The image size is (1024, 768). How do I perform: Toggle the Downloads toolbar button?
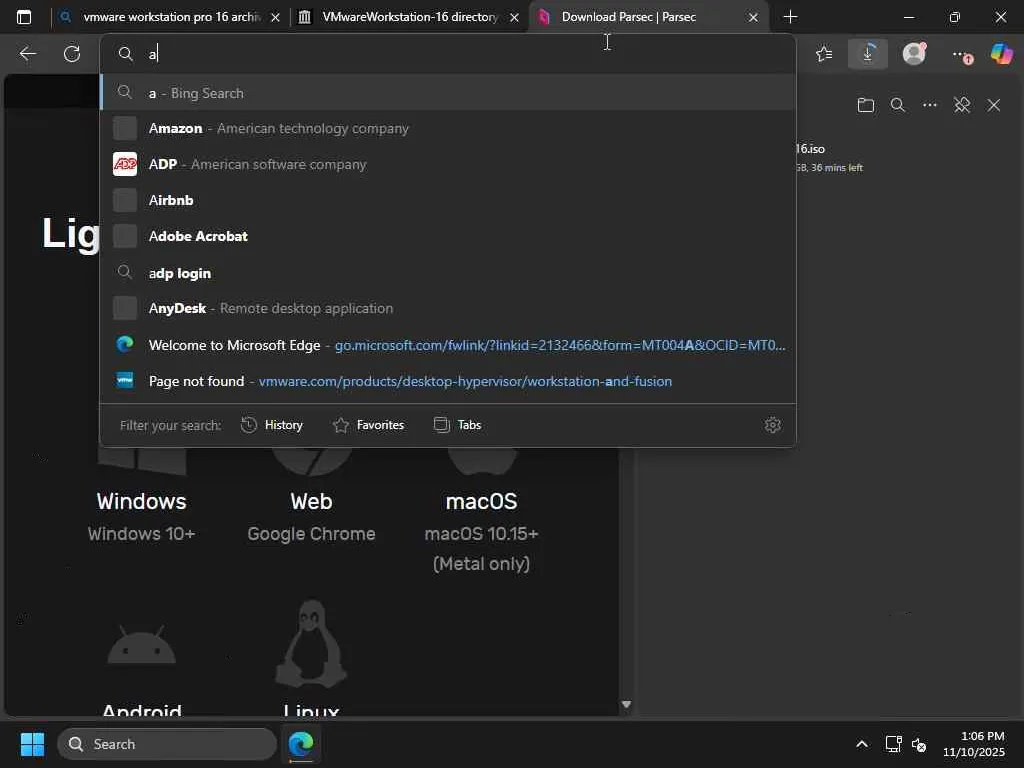pyautogui.click(x=868, y=54)
